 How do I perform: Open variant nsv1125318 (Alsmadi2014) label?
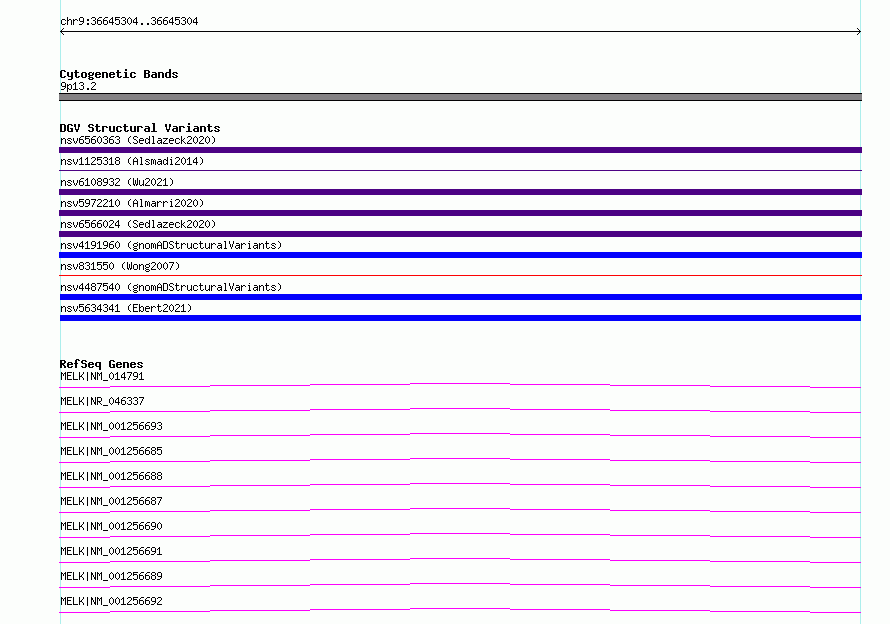click(x=132, y=161)
